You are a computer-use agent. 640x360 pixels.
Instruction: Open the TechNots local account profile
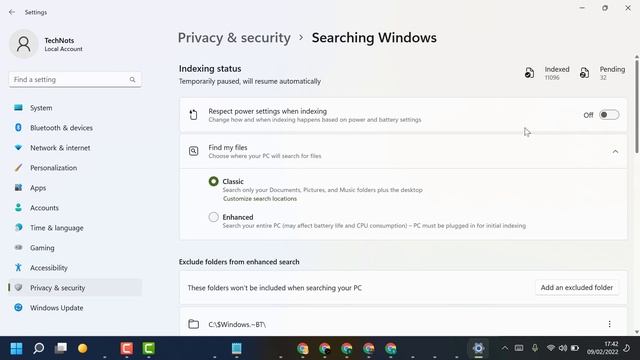click(46, 44)
